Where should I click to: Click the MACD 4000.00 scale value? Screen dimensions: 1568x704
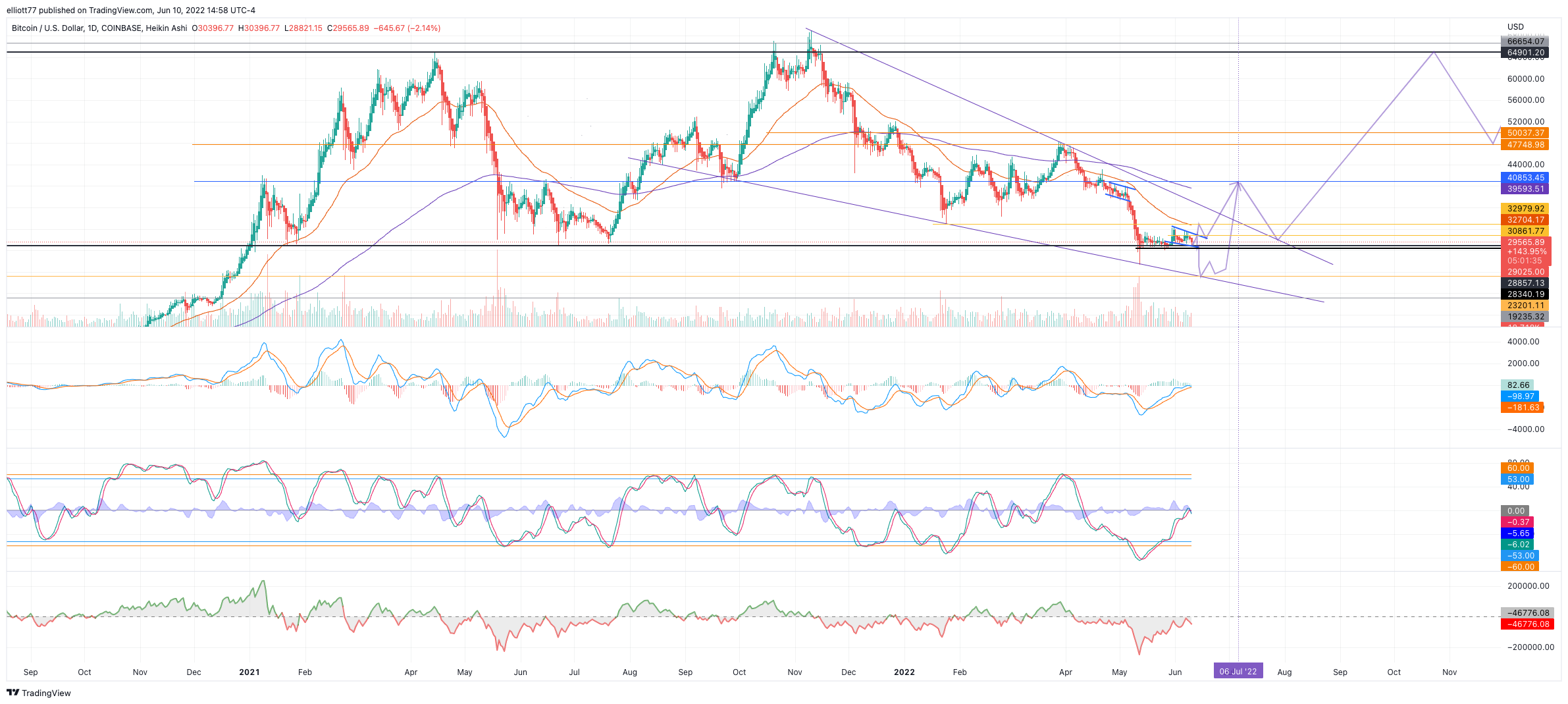click(1523, 342)
